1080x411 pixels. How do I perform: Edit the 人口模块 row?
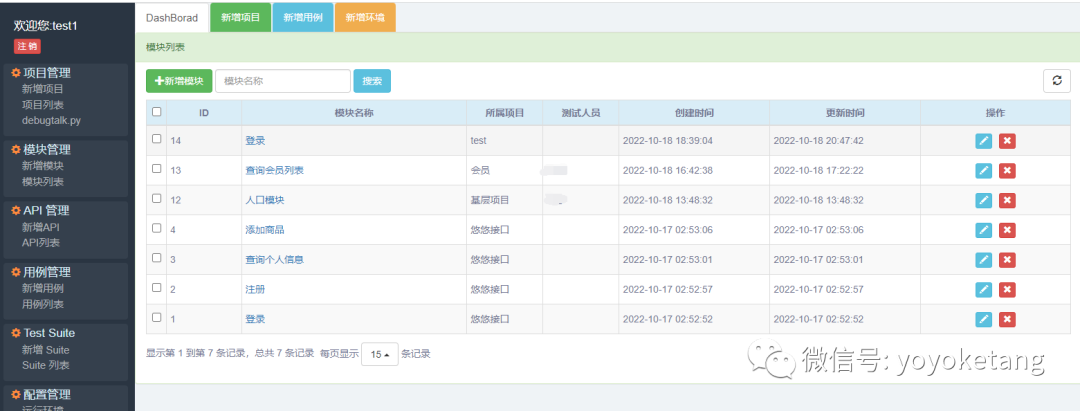pos(984,200)
